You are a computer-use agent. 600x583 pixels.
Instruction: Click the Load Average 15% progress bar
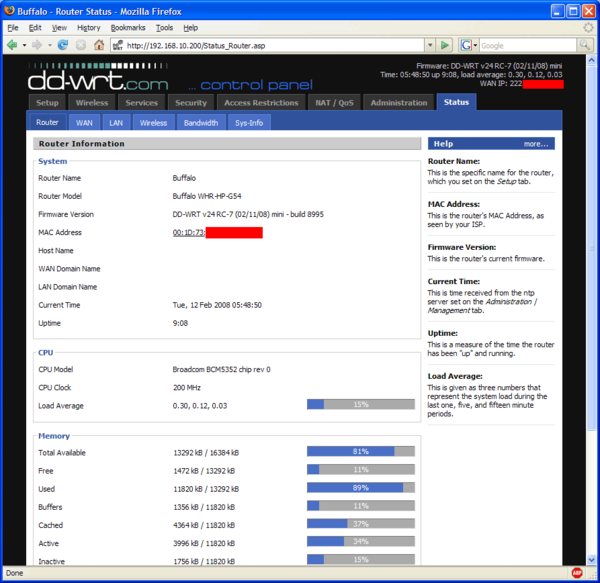click(x=360, y=405)
